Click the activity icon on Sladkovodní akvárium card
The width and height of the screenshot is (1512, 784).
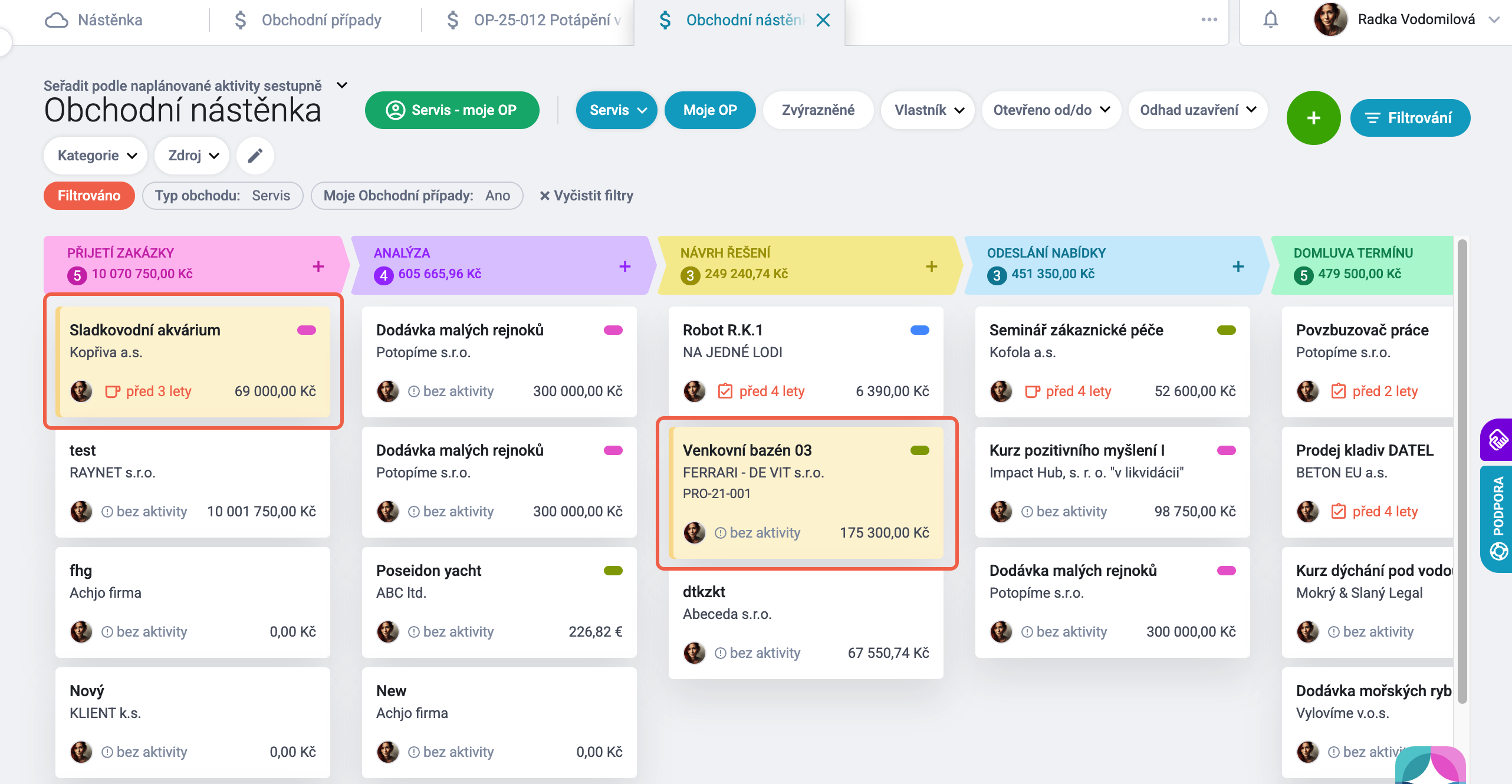pyautogui.click(x=112, y=391)
